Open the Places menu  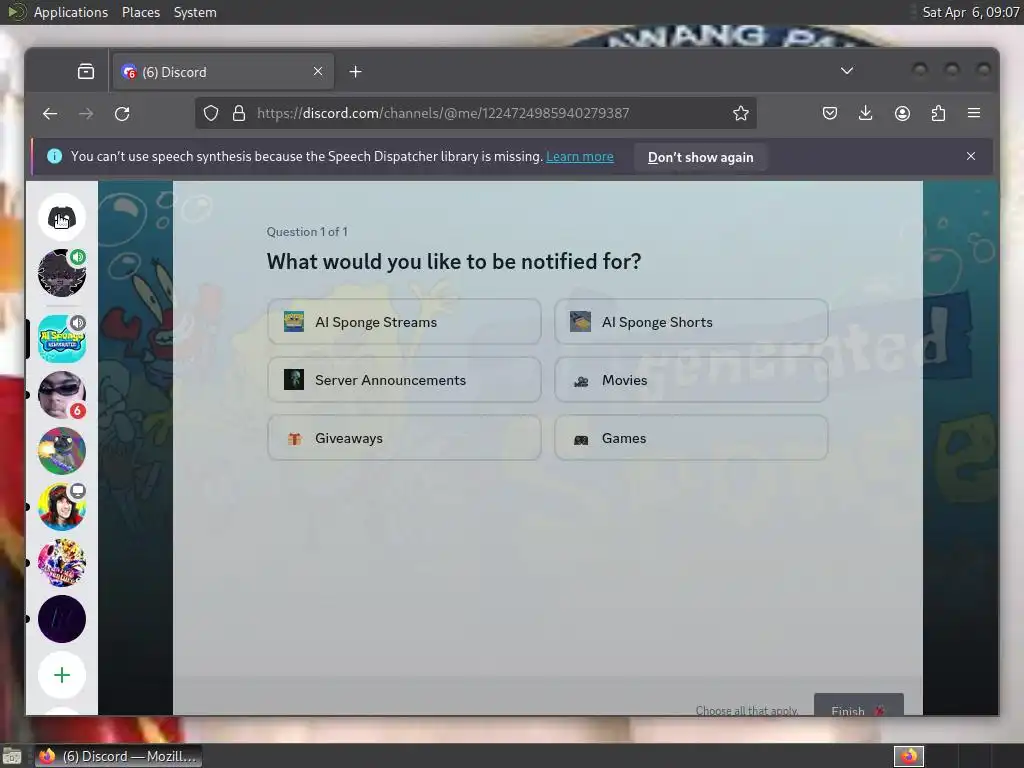tap(140, 12)
